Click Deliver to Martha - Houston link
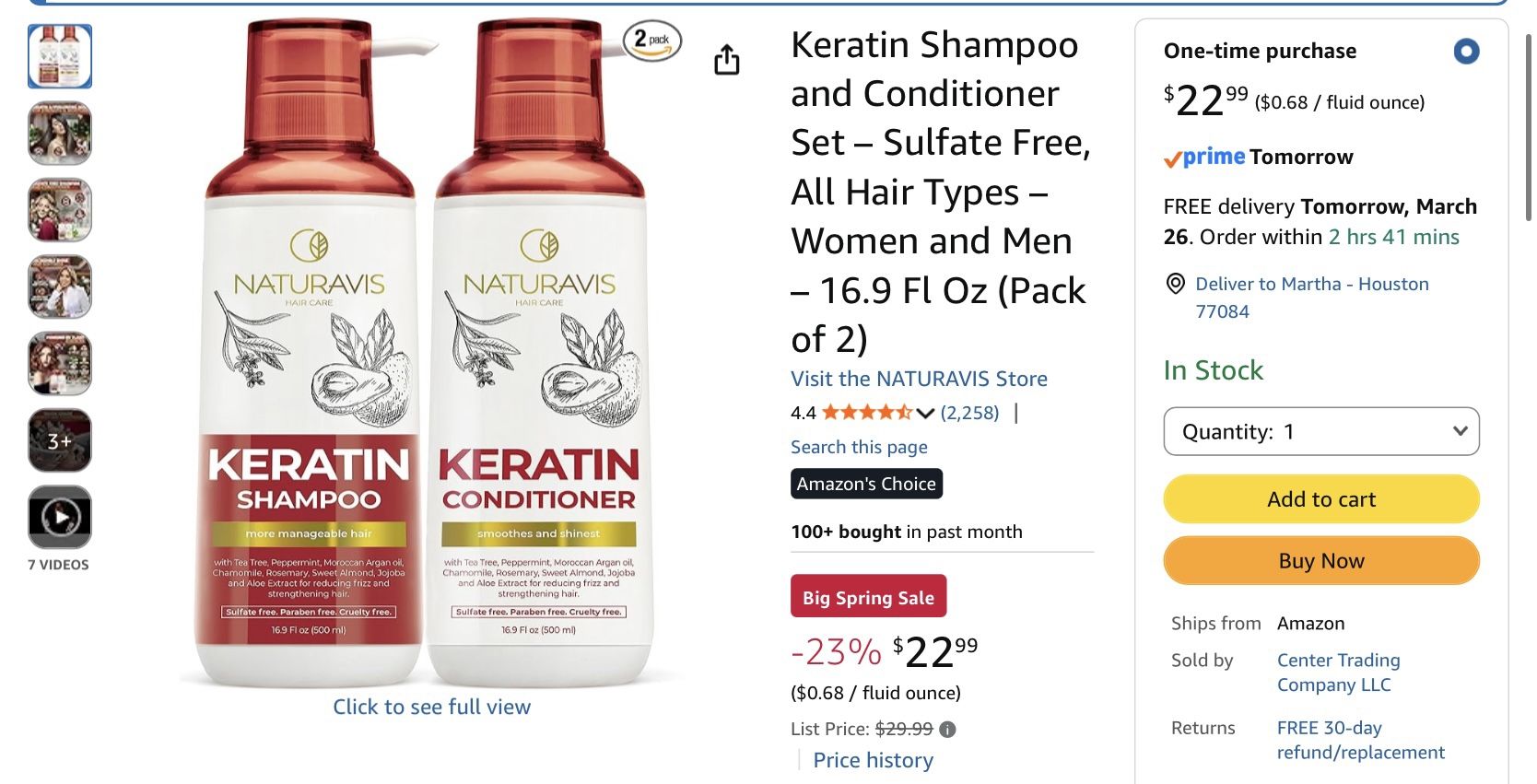Viewport: 1537px width, 784px height. [1312, 297]
